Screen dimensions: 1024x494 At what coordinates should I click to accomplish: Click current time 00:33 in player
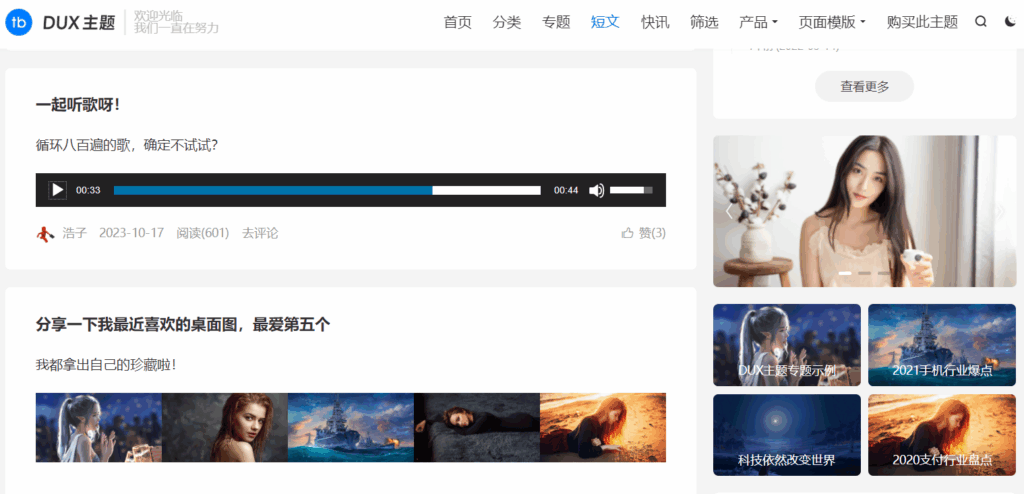tap(88, 190)
